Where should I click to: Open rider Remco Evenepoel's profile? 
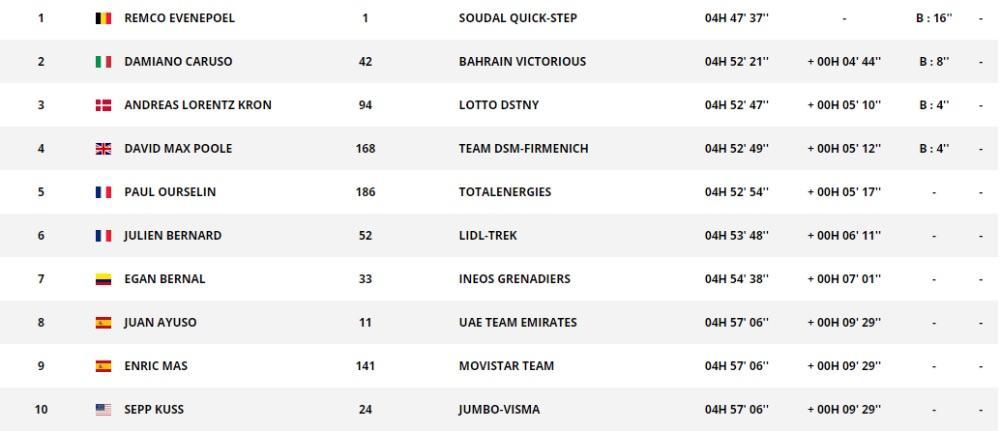pyautogui.click(x=179, y=18)
